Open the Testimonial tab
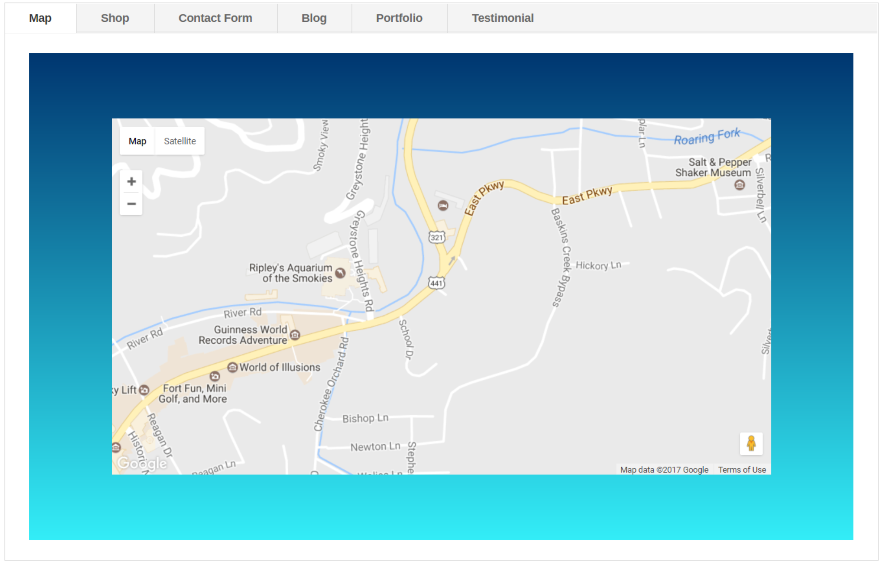The image size is (880, 564). pos(503,18)
